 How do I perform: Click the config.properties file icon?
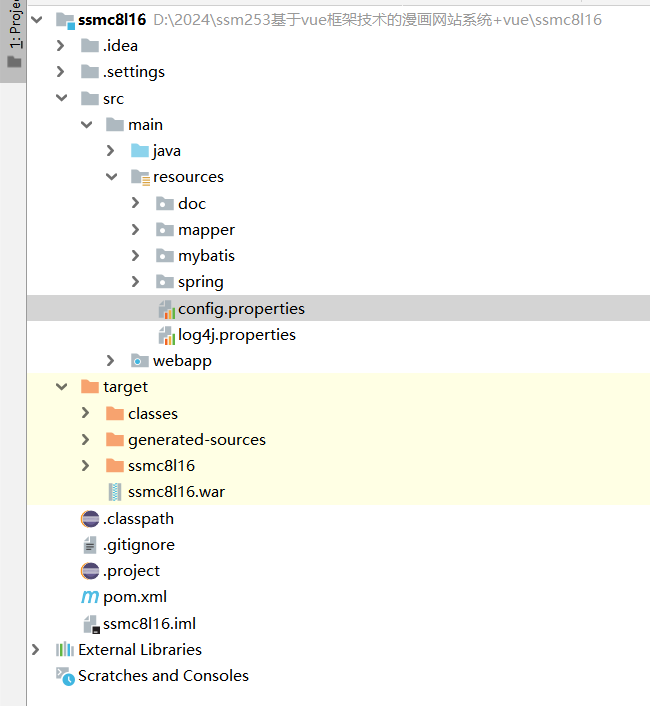166,309
